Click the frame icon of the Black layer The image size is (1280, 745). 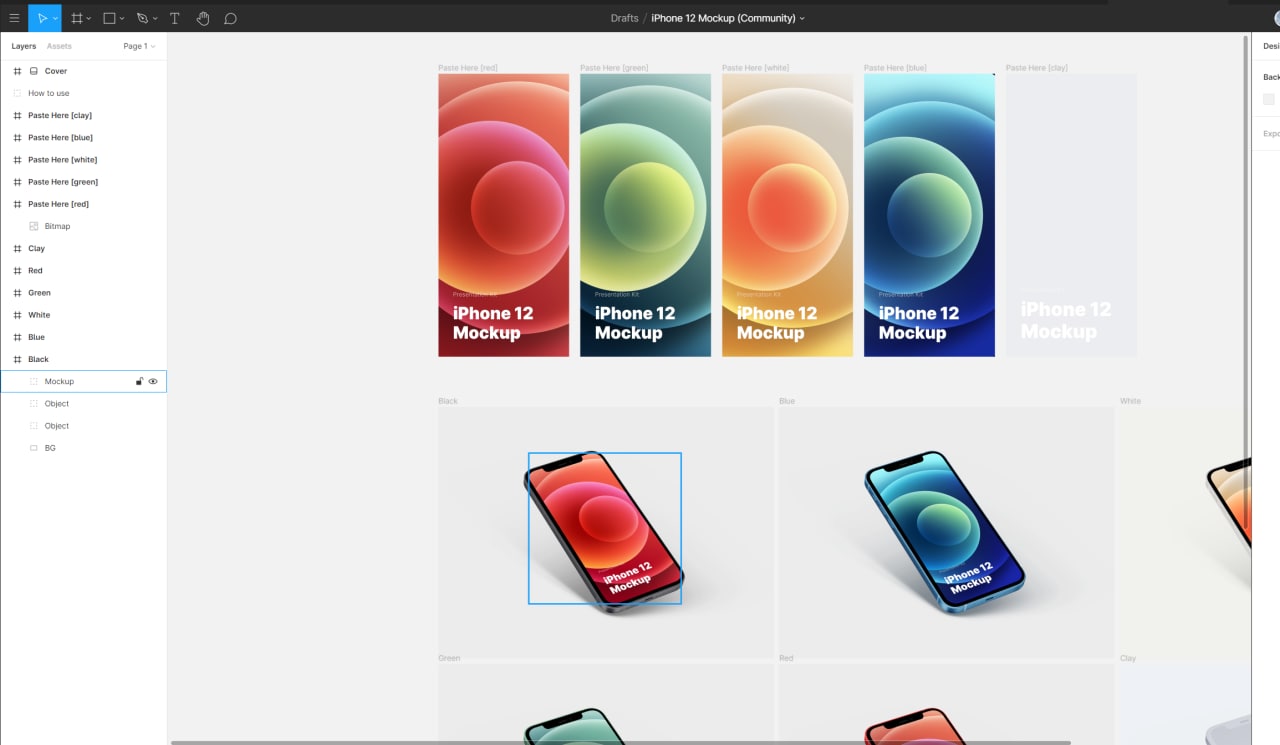point(17,359)
